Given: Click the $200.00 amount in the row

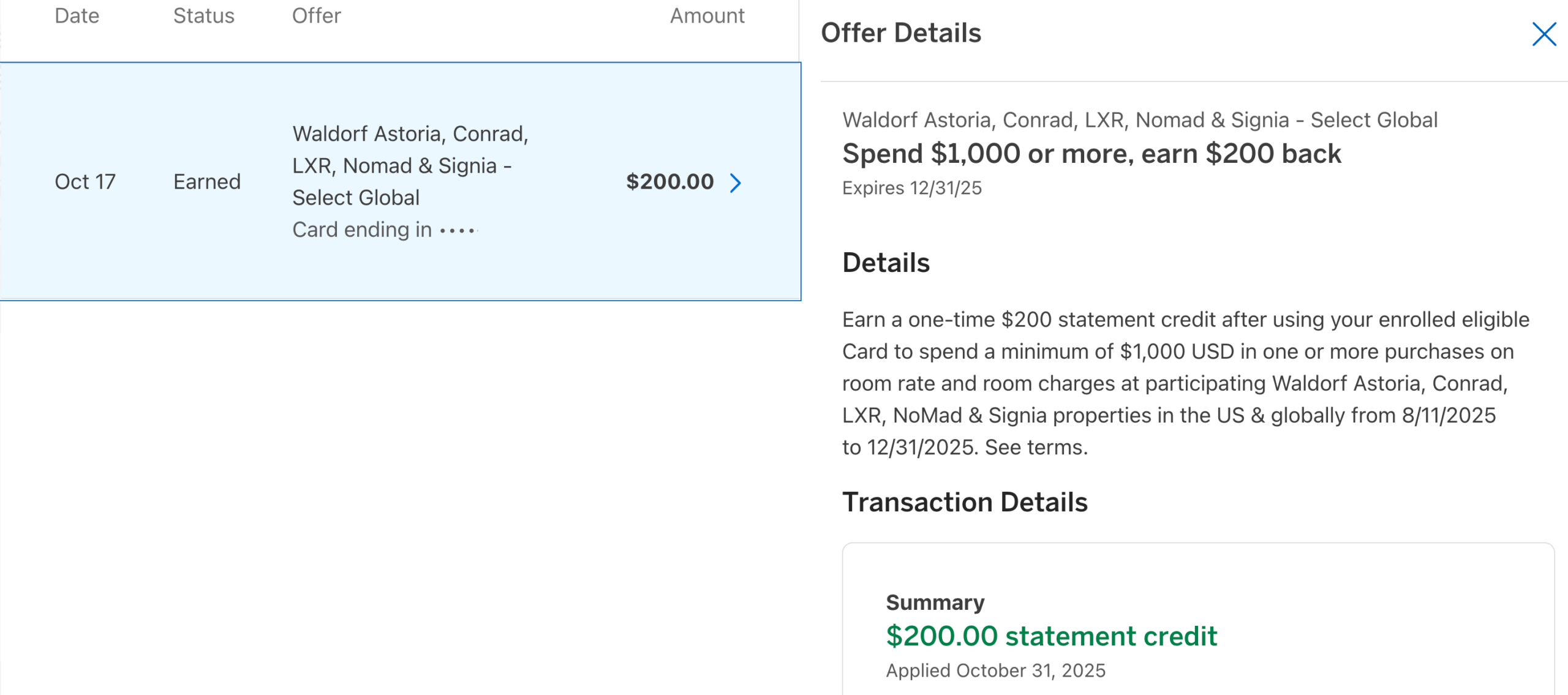Looking at the screenshot, I should (x=669, y=182).
